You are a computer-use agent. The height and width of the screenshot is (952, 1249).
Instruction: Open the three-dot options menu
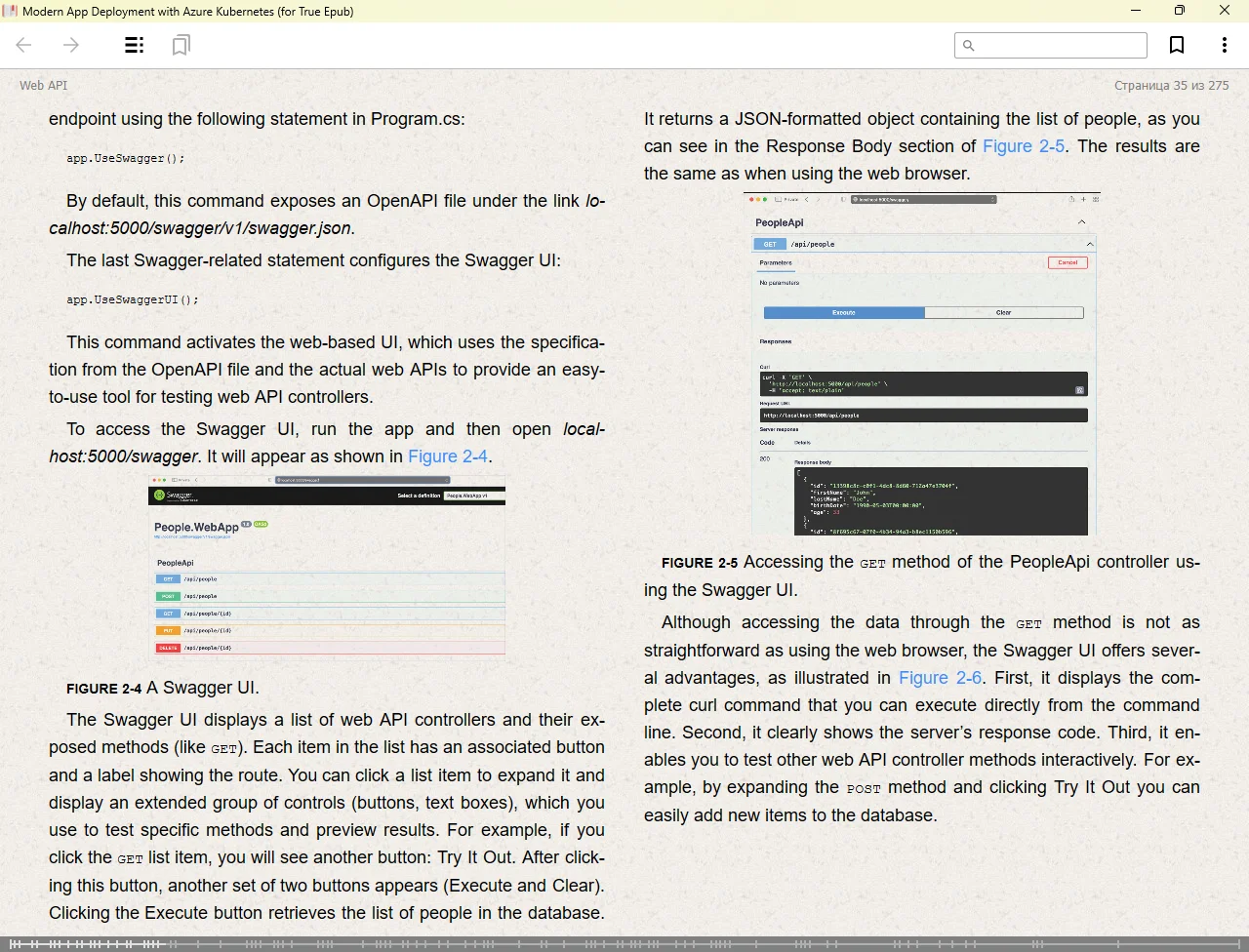(1224, 45)
